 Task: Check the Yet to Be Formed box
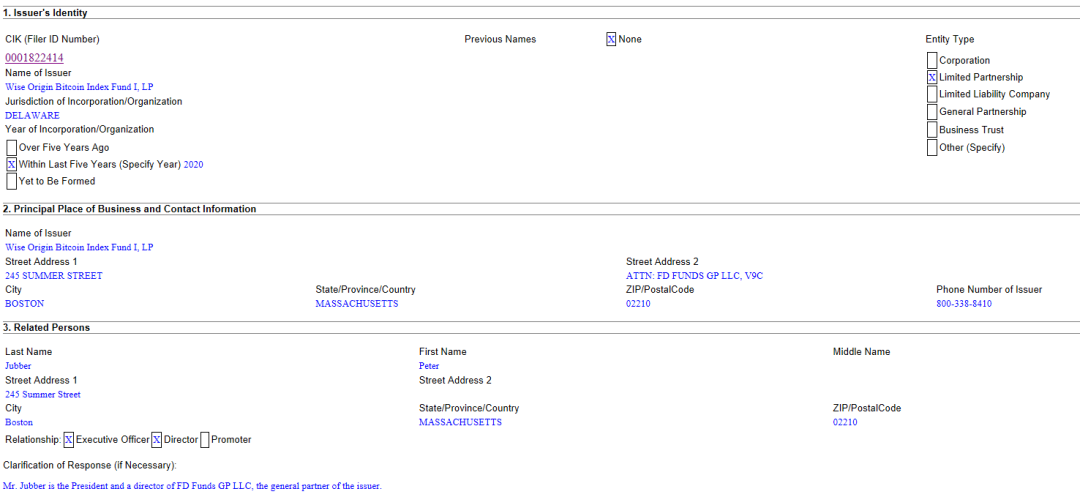[x=12, y=181]
